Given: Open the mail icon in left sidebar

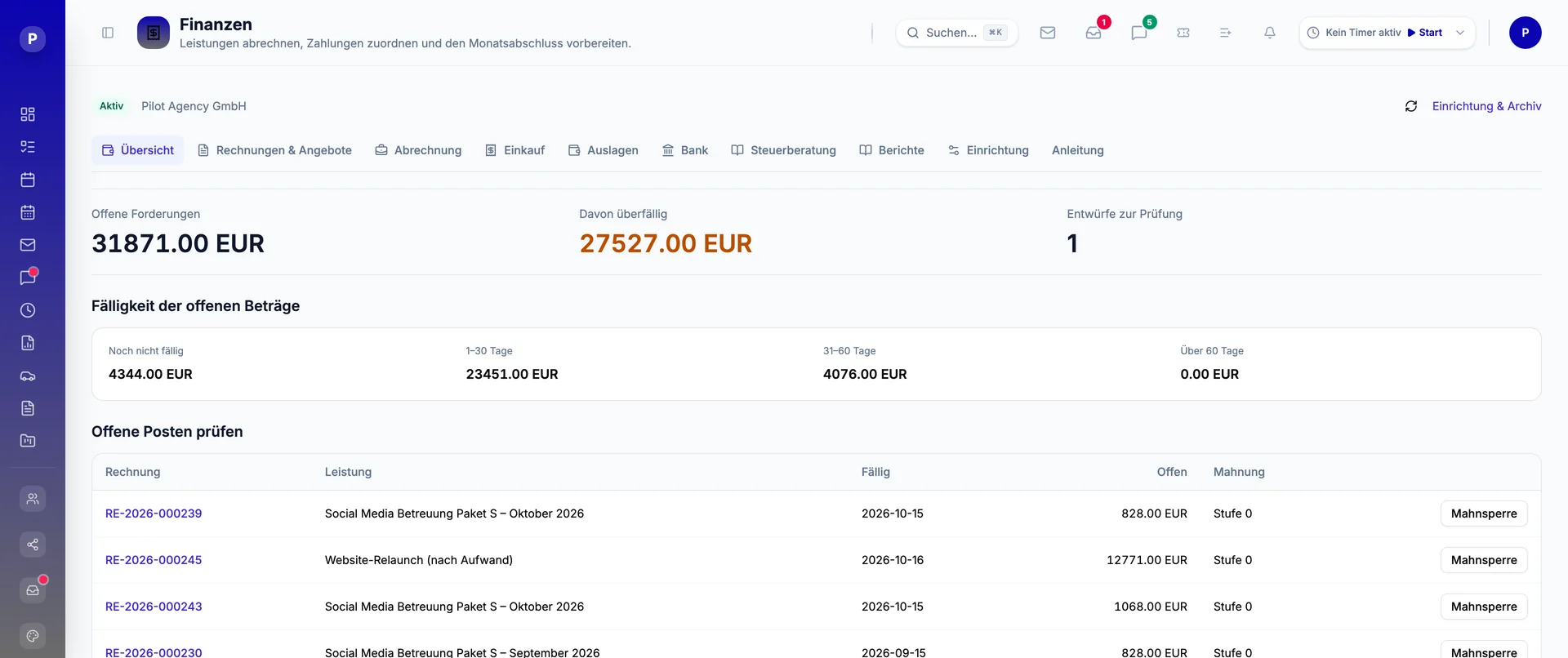Looking at the screenshot, I should click(28, 245).
